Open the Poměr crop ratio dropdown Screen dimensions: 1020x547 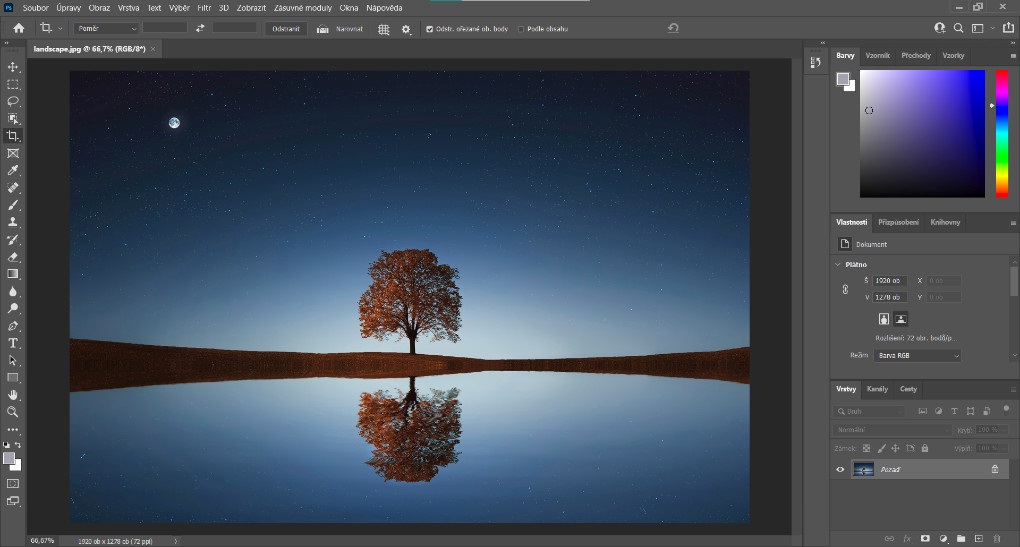pos(106,29)
